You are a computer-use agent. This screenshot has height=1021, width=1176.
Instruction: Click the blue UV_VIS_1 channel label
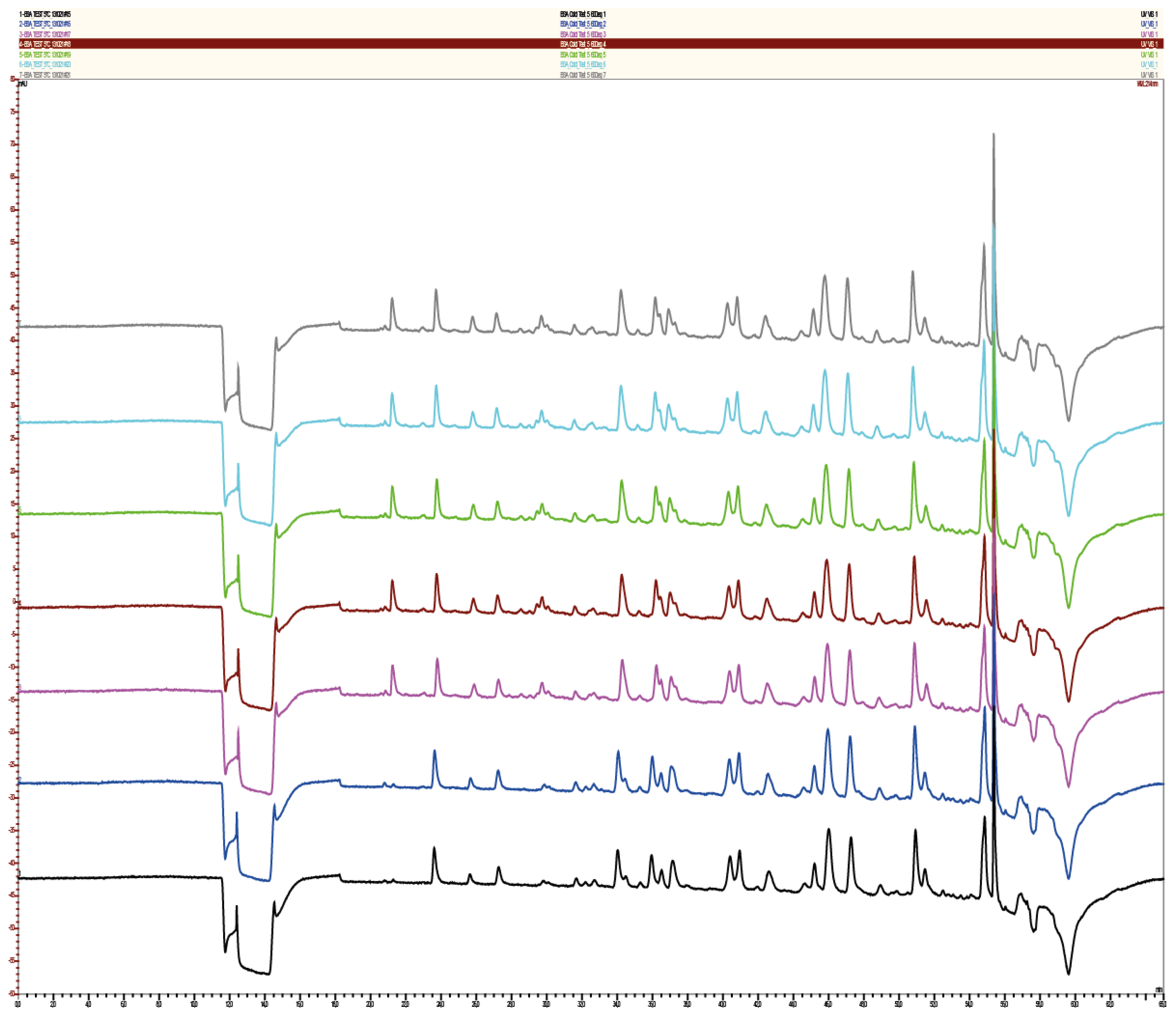(x=1149, y=24)
